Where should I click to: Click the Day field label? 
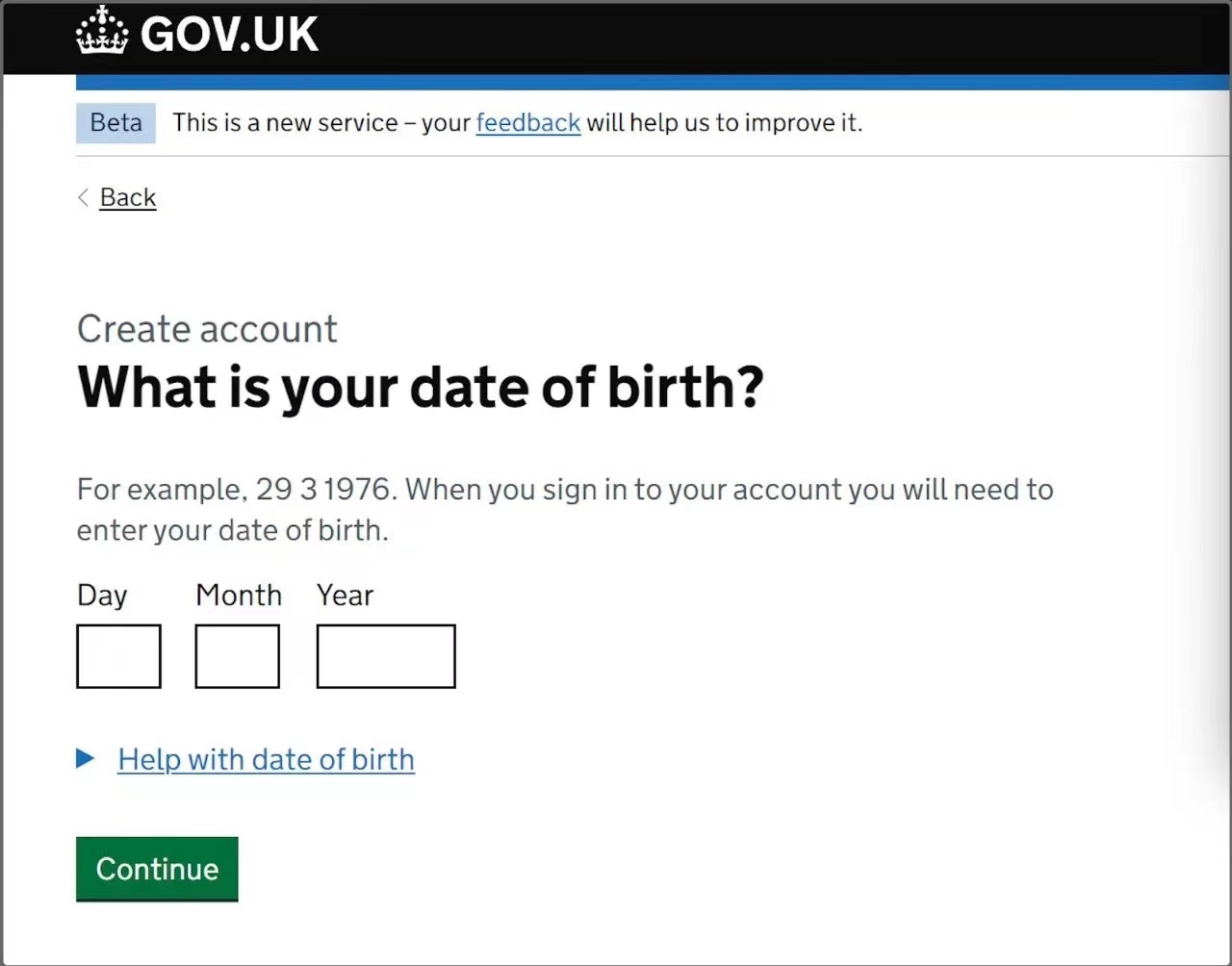(102, 596)
